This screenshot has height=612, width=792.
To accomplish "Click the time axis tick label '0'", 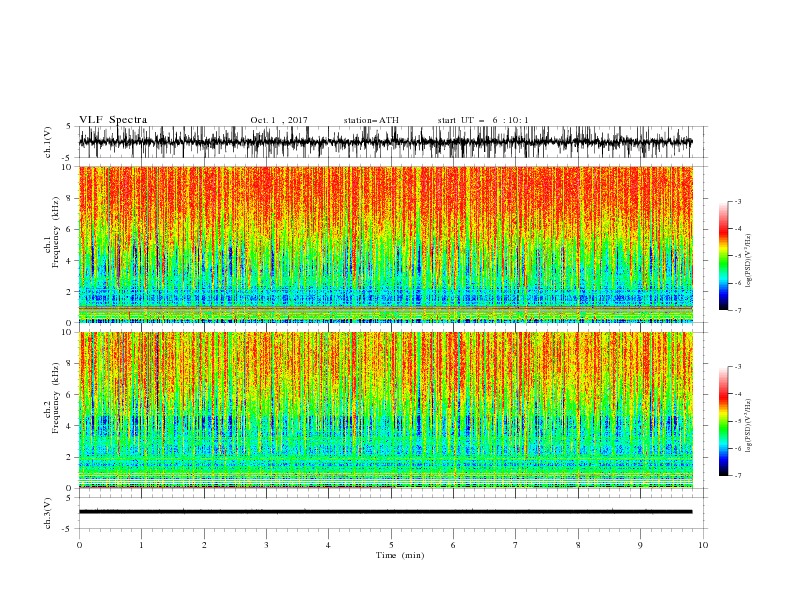I will click(x=79, y=545).
